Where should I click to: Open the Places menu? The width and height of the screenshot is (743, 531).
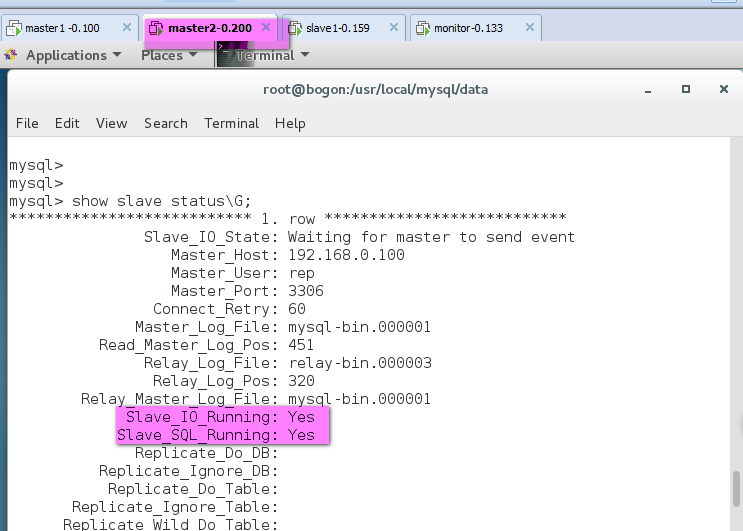coord(169,55)
